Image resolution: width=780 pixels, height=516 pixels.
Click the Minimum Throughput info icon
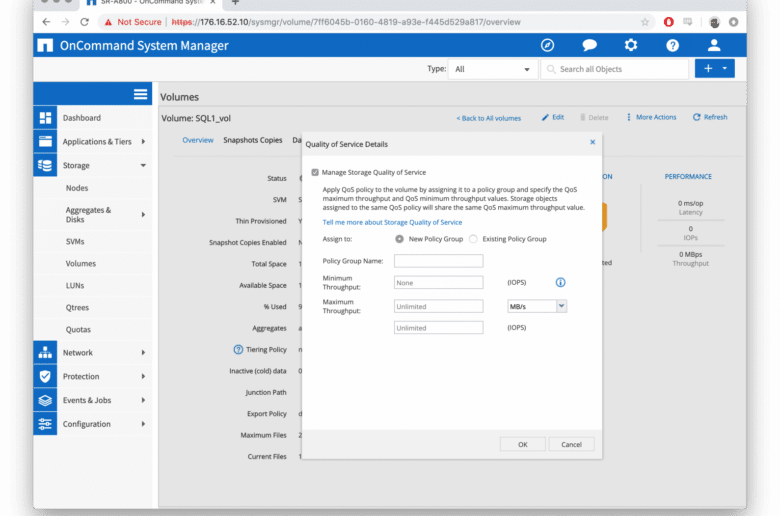point(561,282)
